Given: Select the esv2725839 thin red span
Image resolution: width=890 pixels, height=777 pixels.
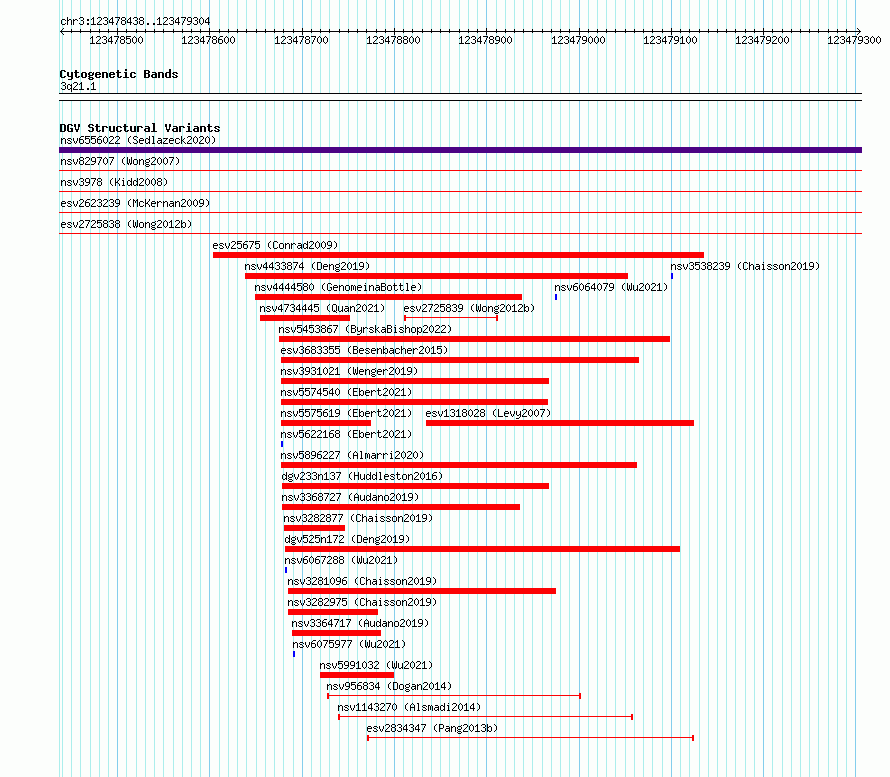Looking at the screenshot, I should point(451,318).
